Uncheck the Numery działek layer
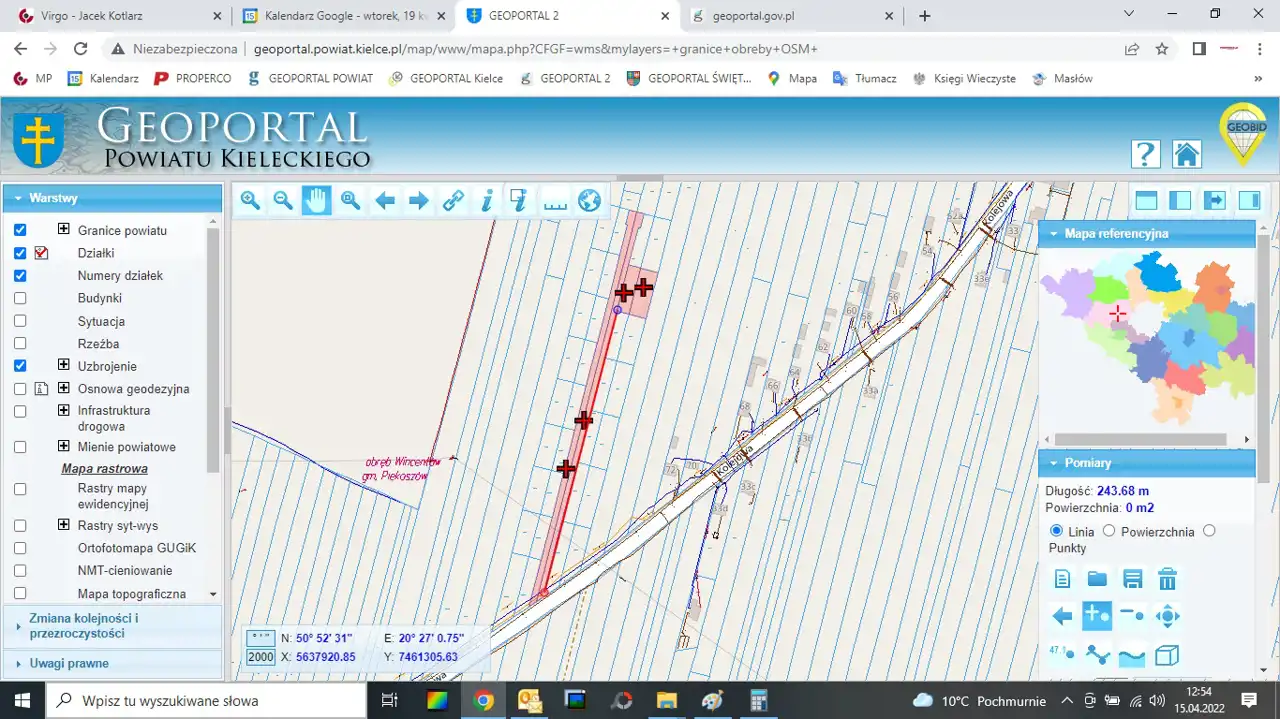This screenshot has width=1280, height=719. (x=20, y=275)
